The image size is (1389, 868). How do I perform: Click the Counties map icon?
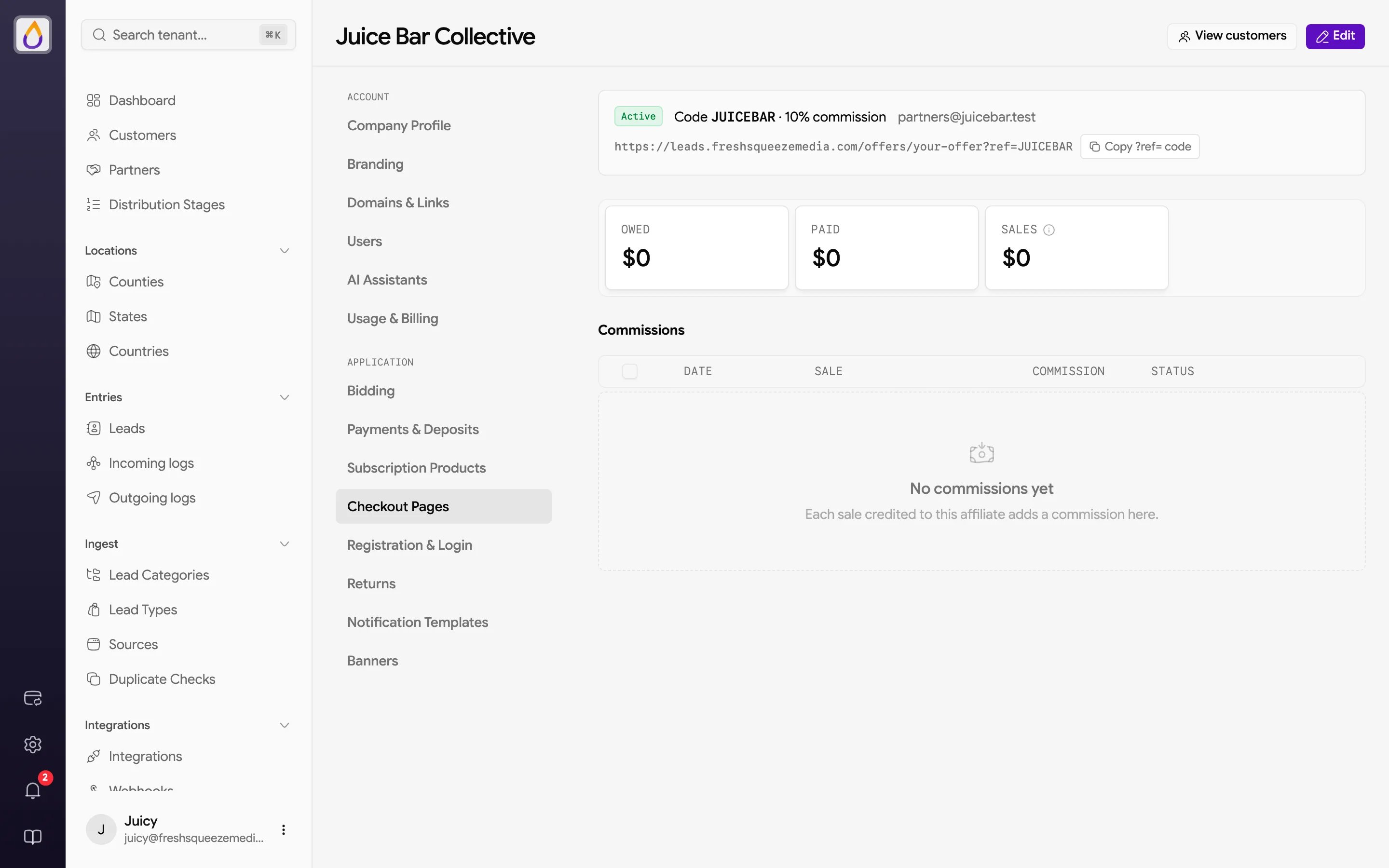(x=94, y=282)
